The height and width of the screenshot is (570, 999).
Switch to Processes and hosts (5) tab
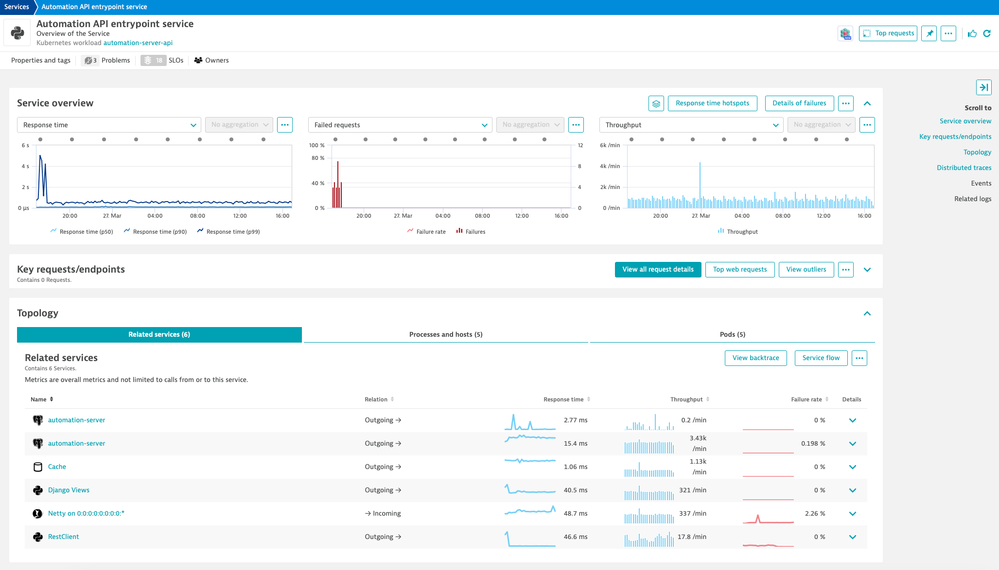pos(446,334)
